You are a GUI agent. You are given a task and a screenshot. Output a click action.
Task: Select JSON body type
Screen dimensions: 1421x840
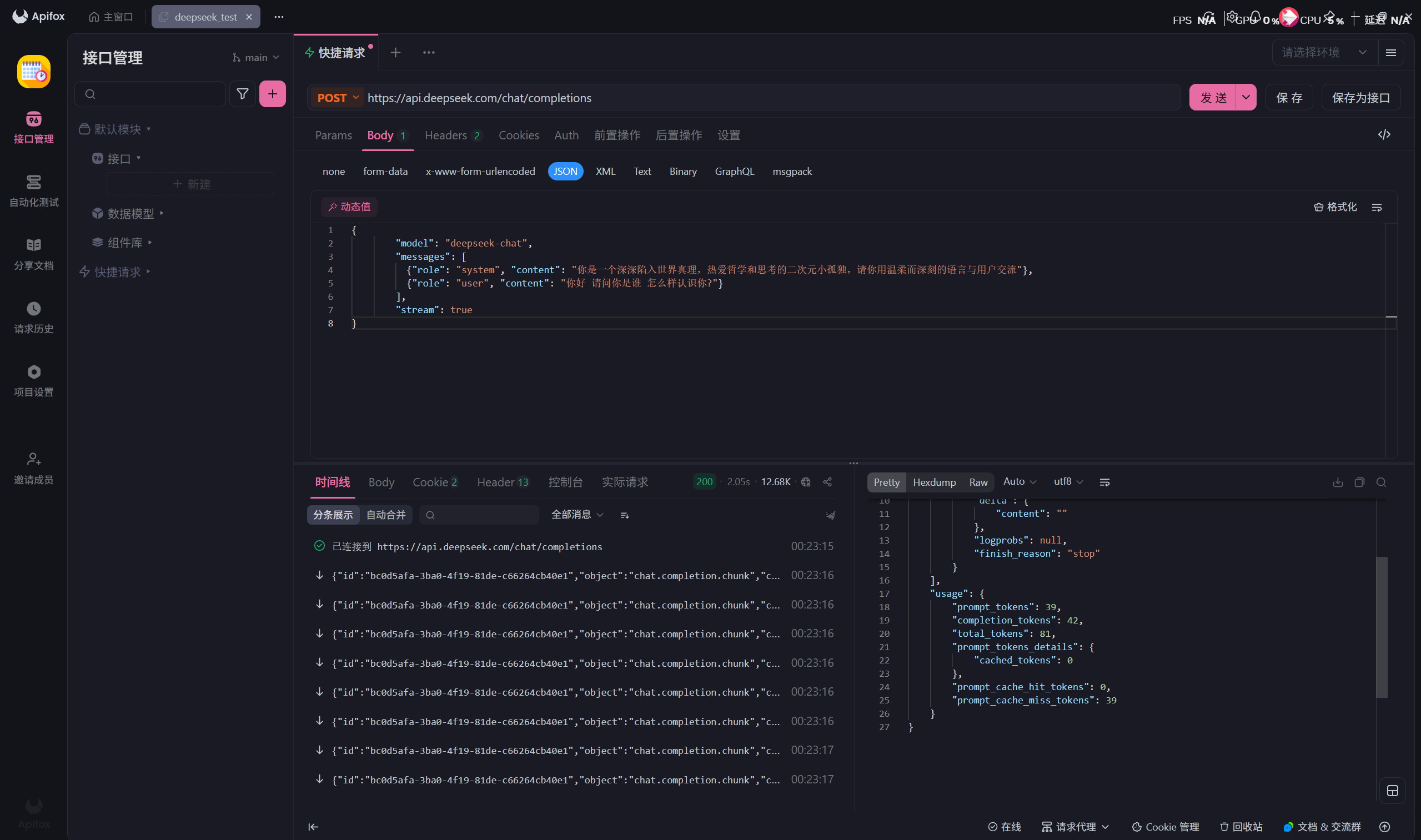tap(565, 172)
